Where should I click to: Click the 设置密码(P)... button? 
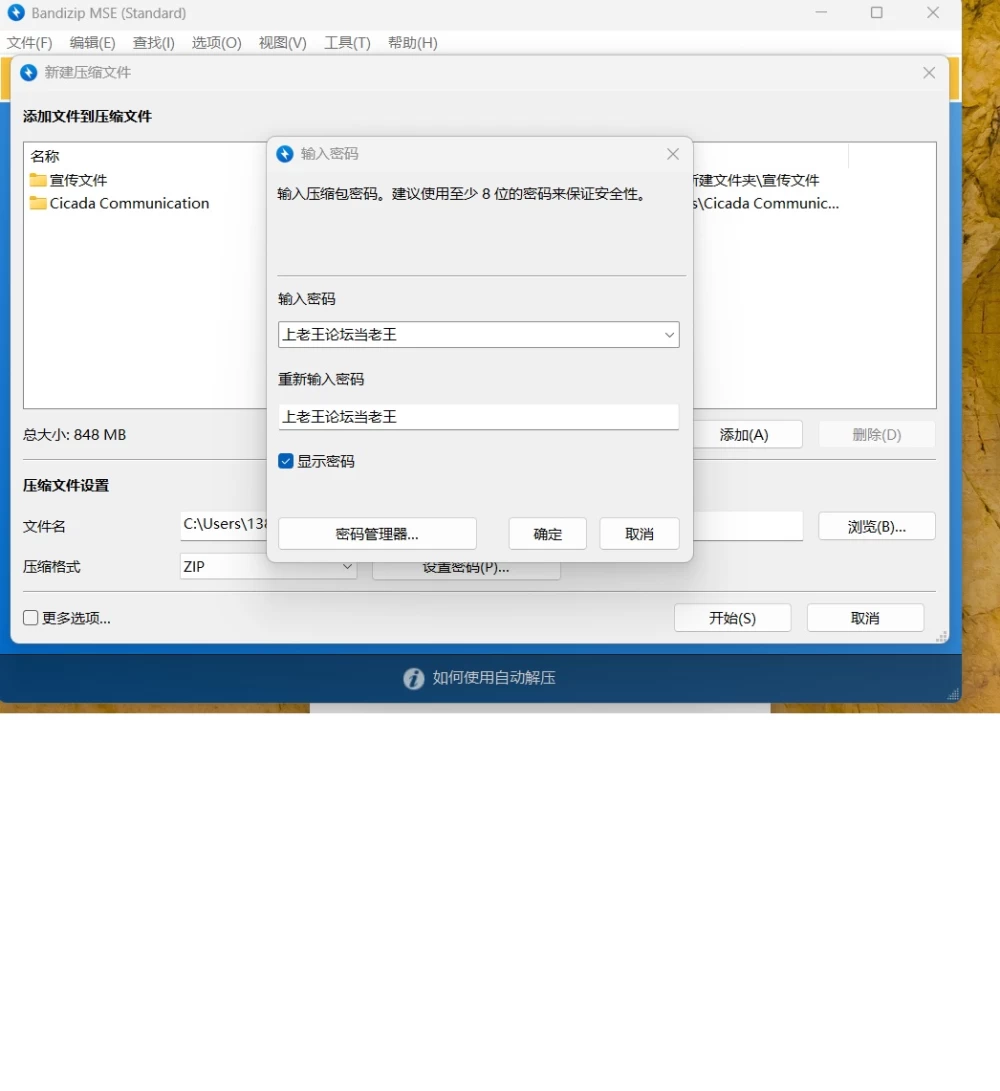click(x=466, y=569)
